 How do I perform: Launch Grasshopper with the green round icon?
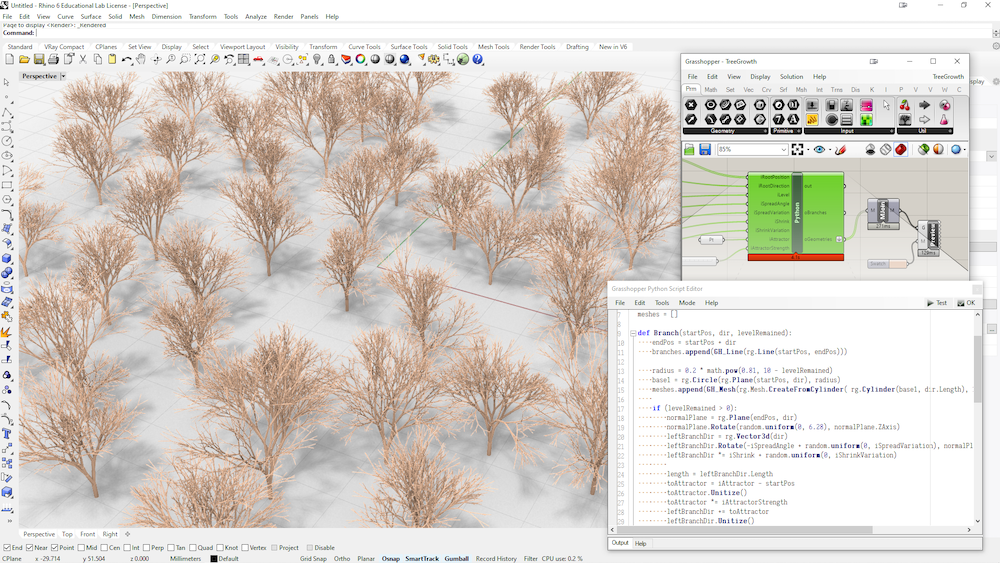[464, 59]
